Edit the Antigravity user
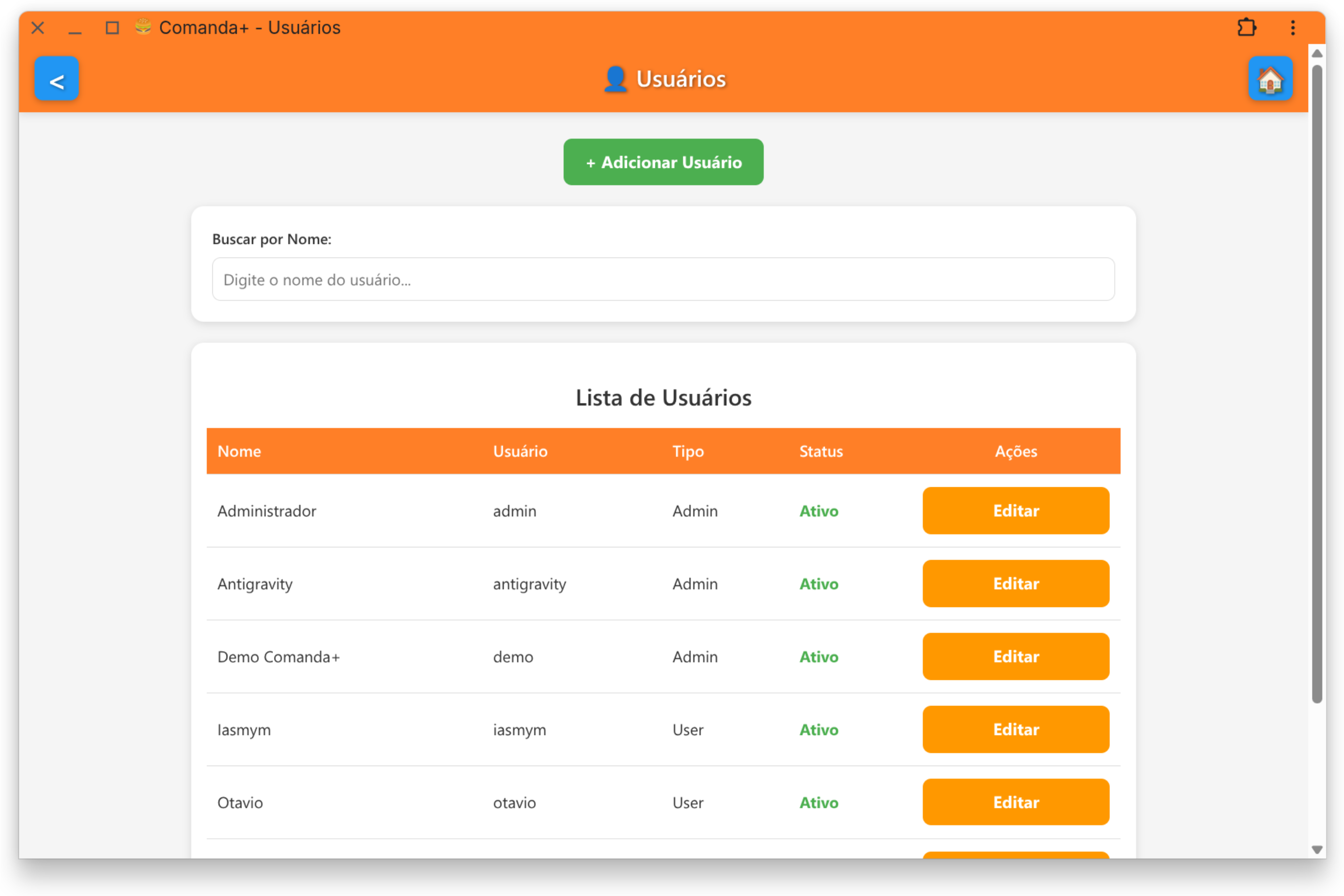 coord(1015,583)
